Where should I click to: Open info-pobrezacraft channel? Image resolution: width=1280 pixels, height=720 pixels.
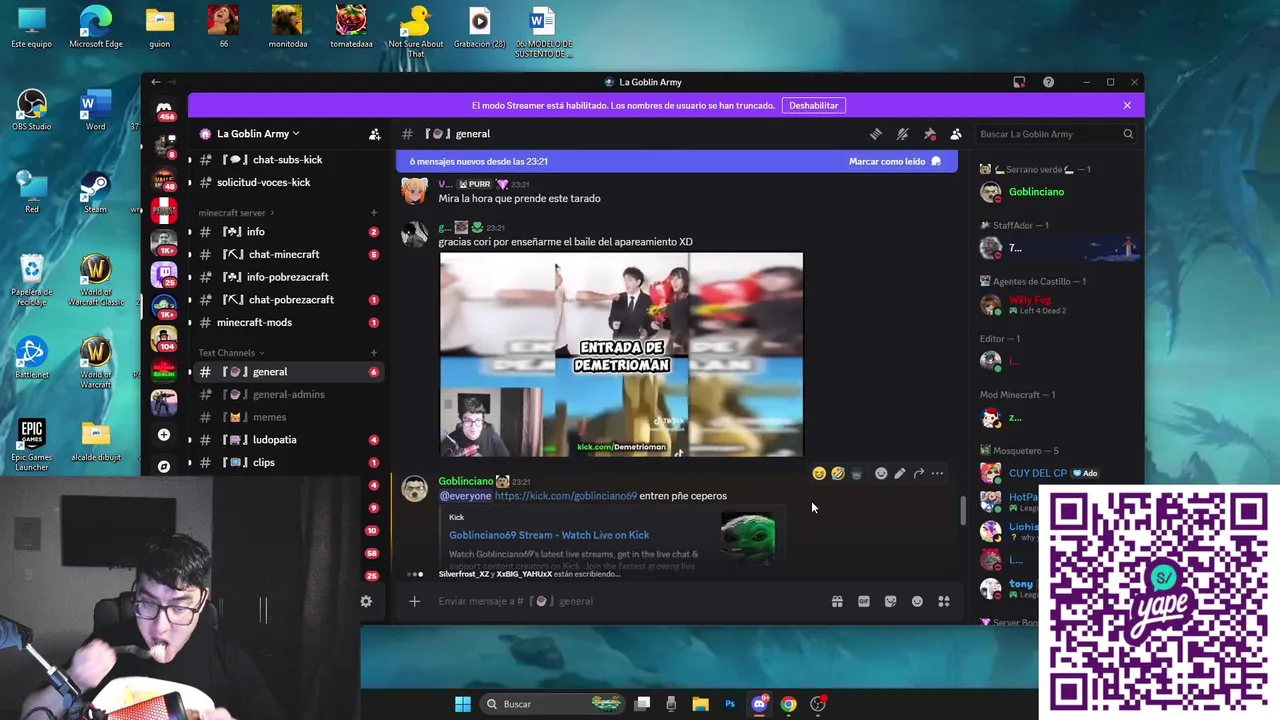[x=288, y=277]
